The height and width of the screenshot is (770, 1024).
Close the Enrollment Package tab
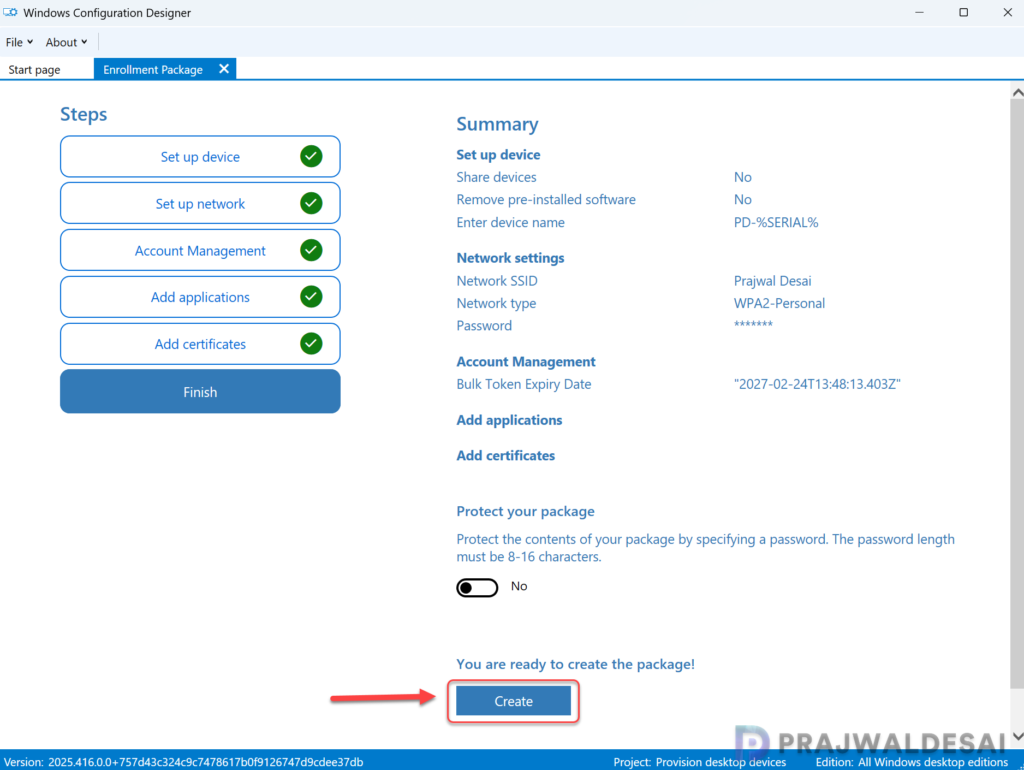coord(224,69)
